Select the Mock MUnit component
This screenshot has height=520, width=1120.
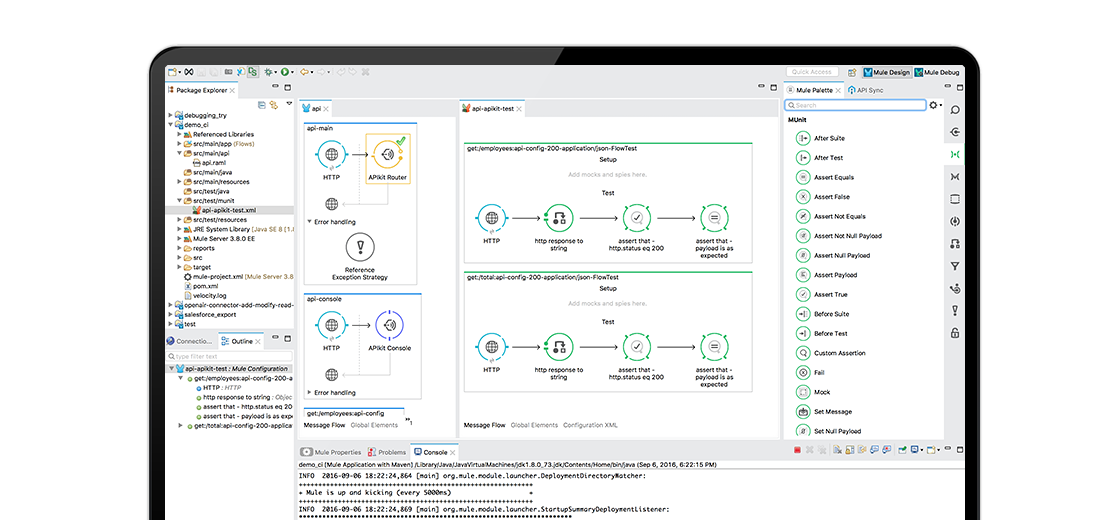(x=803, y=391)
